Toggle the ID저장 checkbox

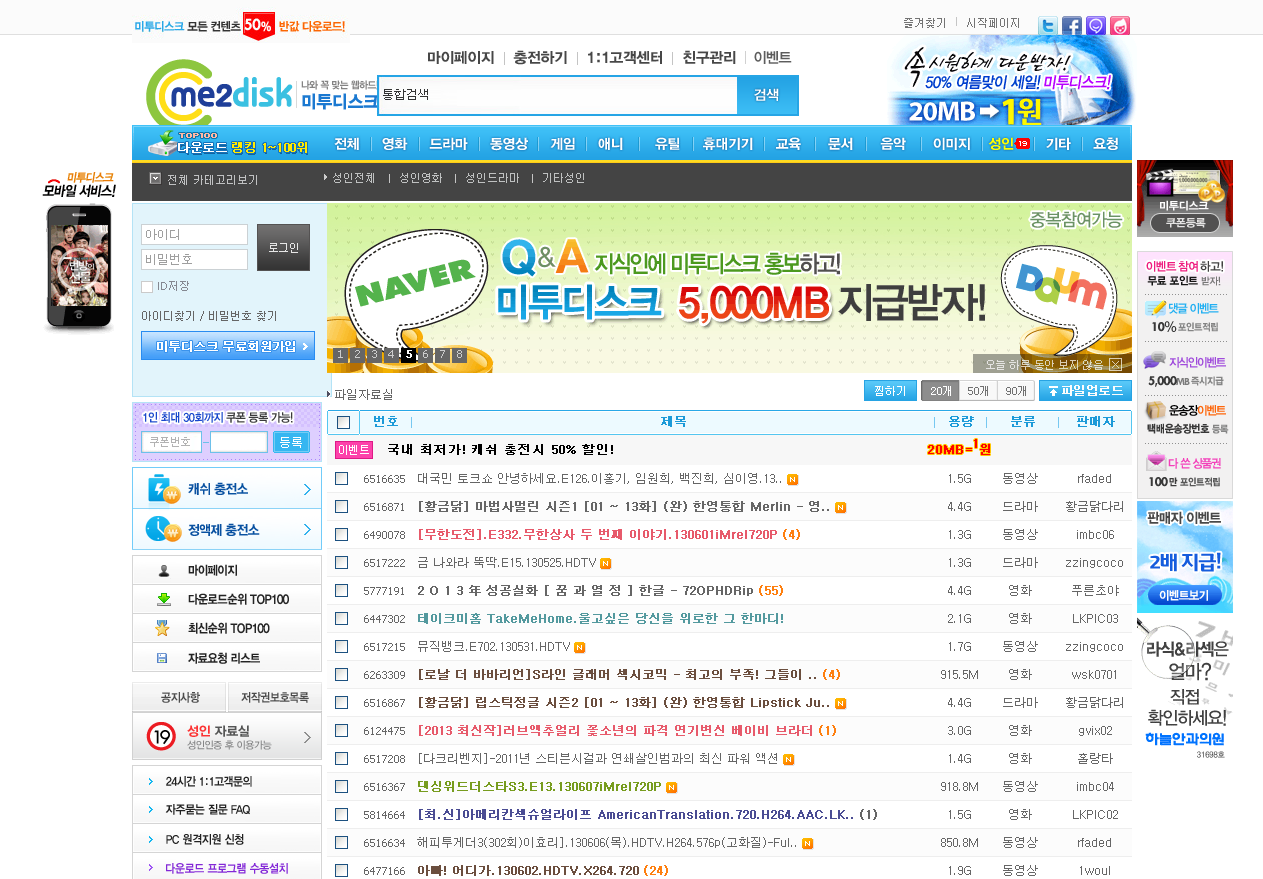click(147, 287)
